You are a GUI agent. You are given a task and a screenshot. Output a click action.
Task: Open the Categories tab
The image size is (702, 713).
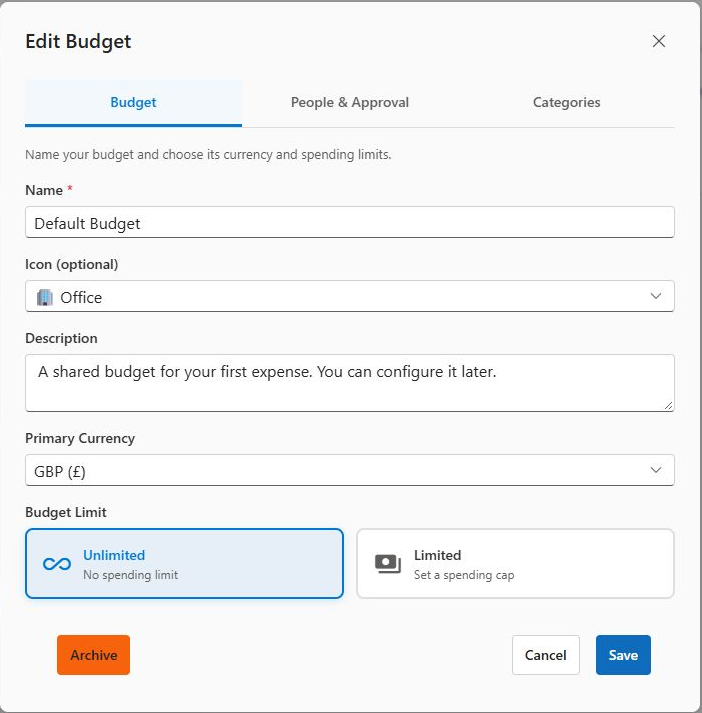tap(567, 103)
